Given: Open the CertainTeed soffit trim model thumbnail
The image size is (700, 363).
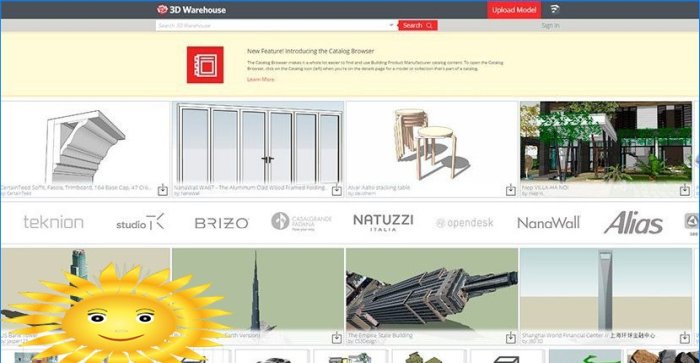Looking at the screenshot, I should (x=85, y=142).
